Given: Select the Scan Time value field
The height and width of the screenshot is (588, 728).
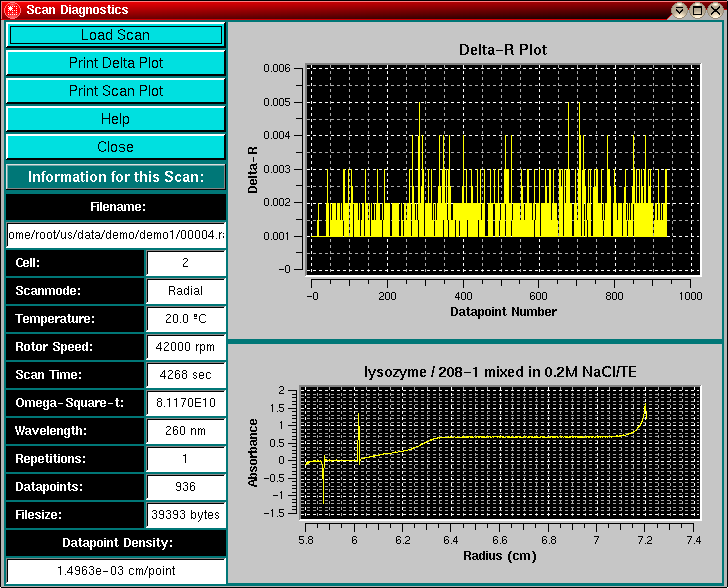Looking at the screenshot, I should (185, 375).
